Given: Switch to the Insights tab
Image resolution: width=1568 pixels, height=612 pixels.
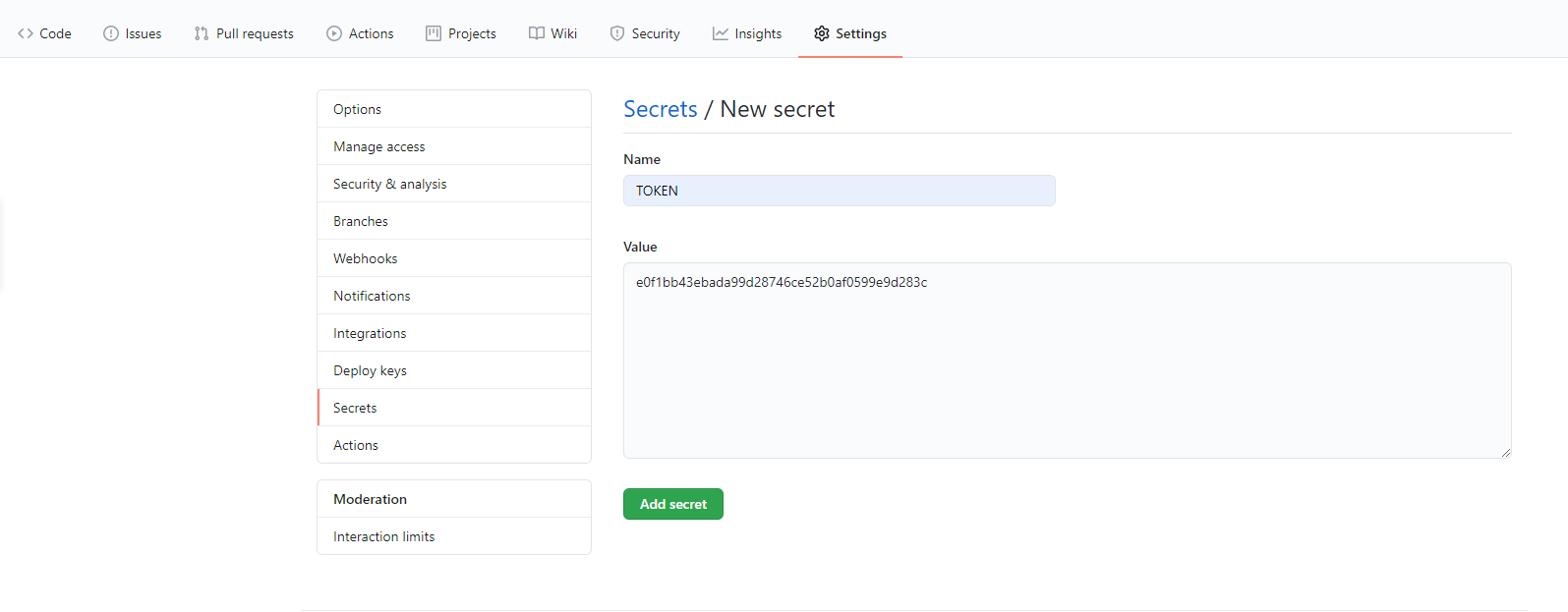Looking at the screenshot, I should [758, 33].
